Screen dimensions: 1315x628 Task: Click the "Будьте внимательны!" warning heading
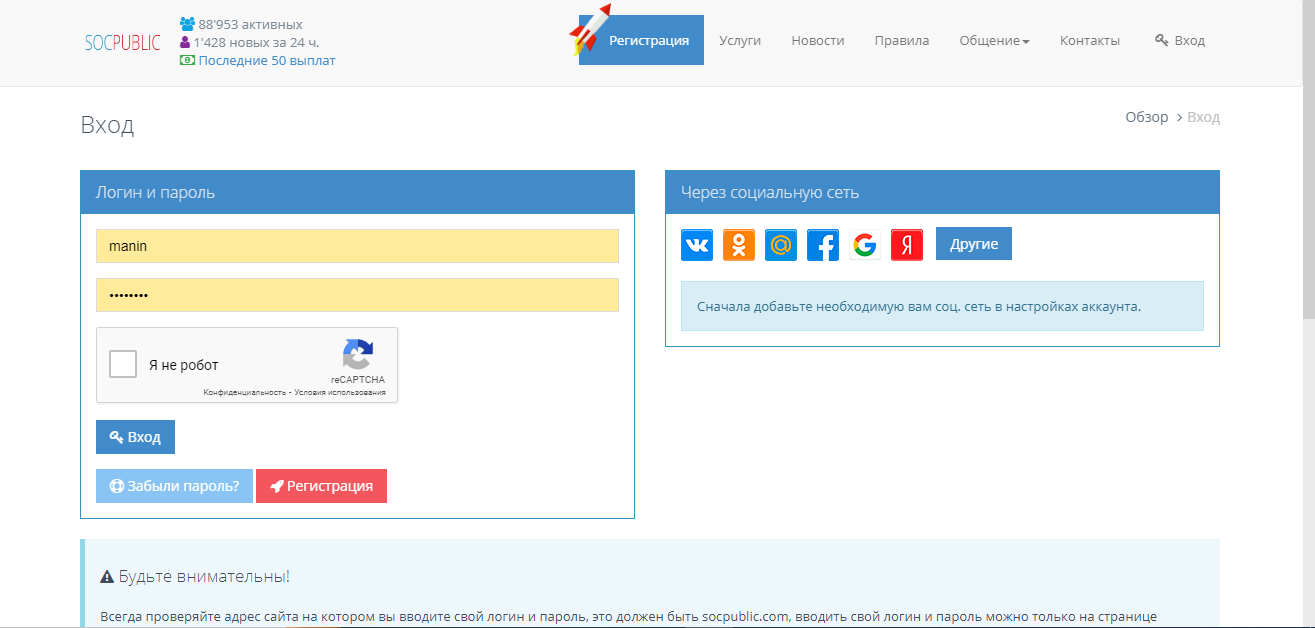coord(204,577)
